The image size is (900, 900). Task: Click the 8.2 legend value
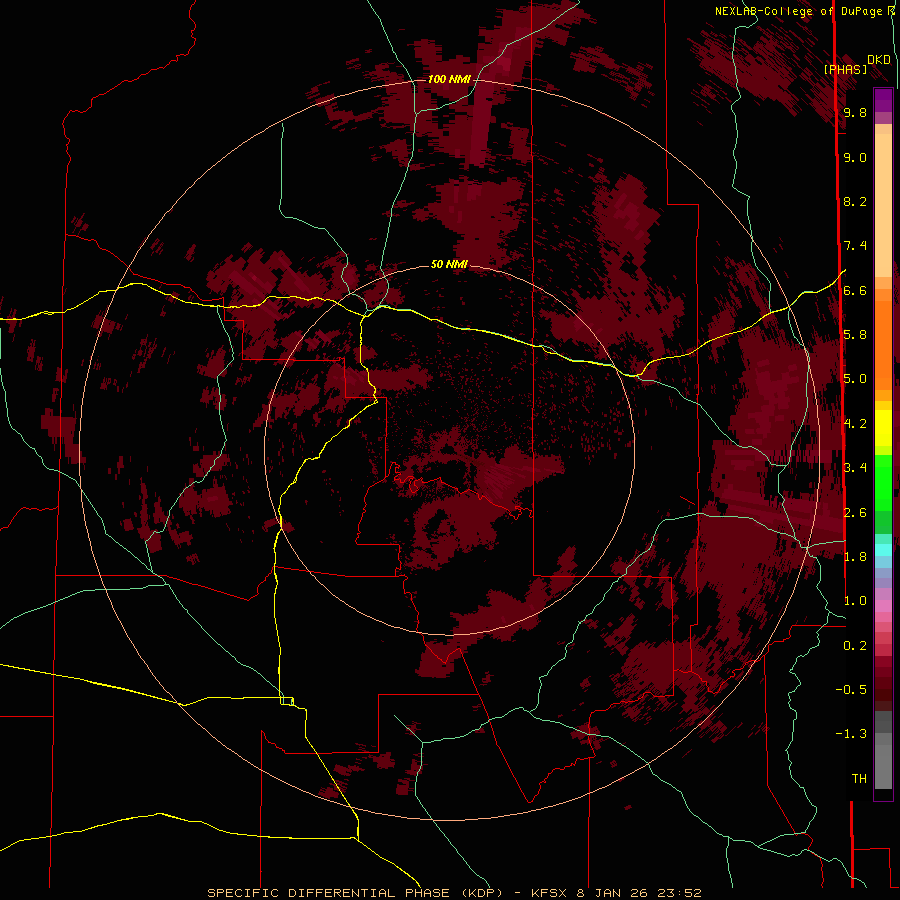(x=855, y=202)
